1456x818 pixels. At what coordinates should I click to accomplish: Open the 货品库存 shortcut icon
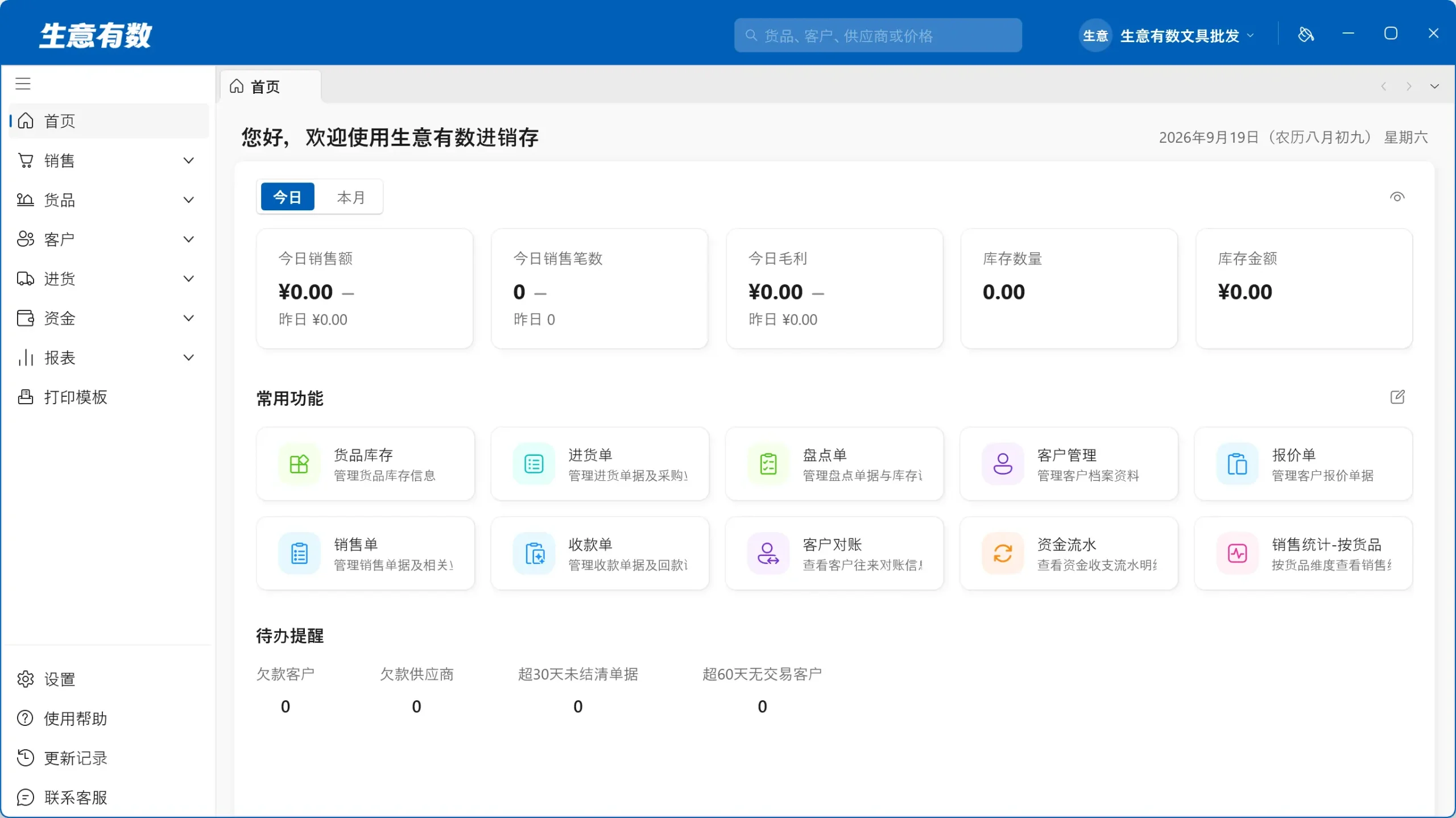pos(299,464)
